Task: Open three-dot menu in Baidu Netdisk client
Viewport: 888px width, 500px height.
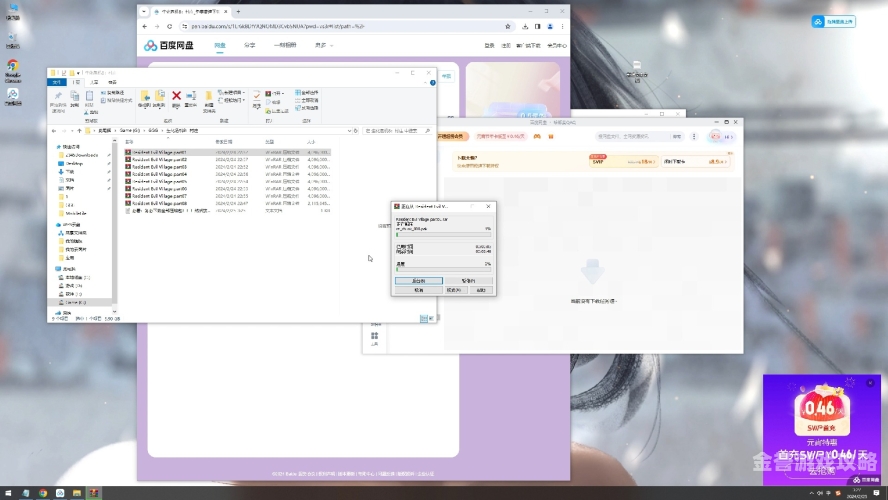Action: click(694, 136)
